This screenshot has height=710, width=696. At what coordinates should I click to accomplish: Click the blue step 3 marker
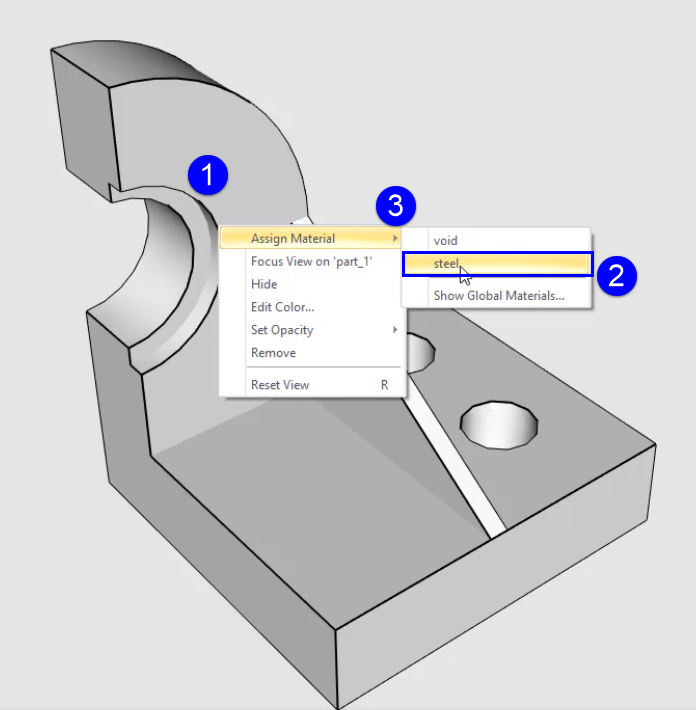click(x=396, y=206)
